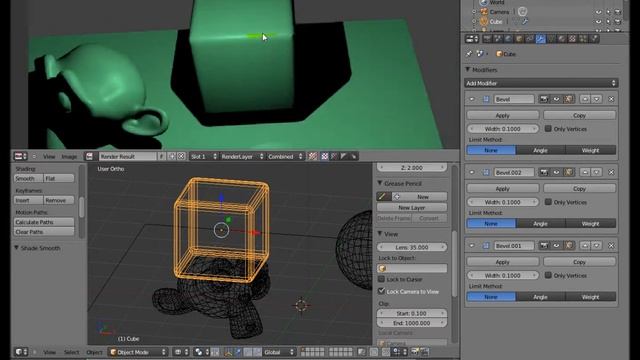This screenshot has width=640, height=360.
Task: Collapse the Grease Pencil panel
Action: (x=380, y=183)
